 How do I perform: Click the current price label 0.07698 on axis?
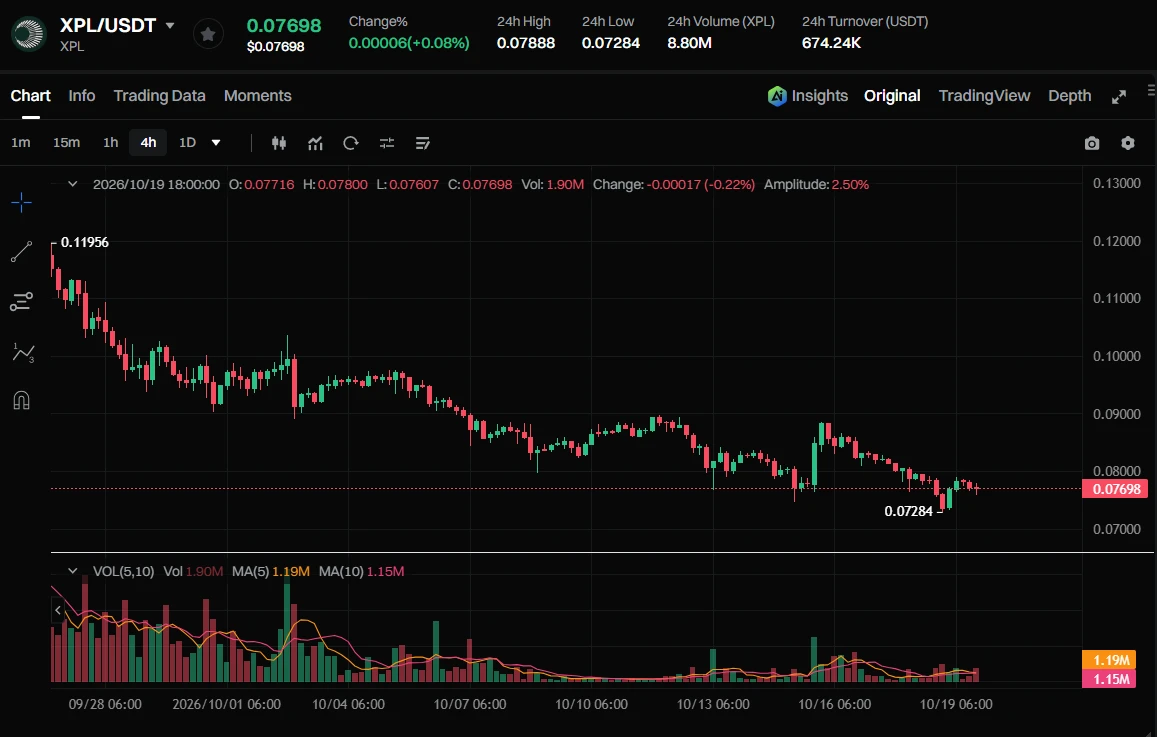point(1115,489)
